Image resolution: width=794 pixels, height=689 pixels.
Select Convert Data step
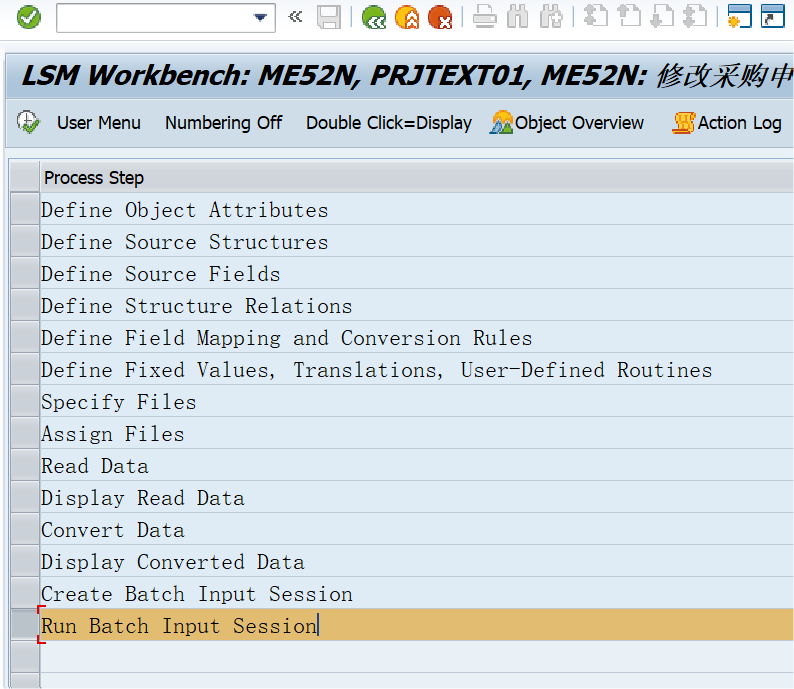point(416,530)
